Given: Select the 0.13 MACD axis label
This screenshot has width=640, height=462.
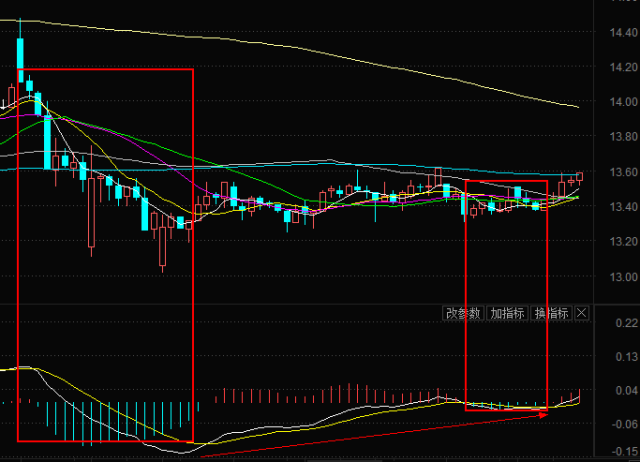Looking at the screenshot, I should [627, 357].
